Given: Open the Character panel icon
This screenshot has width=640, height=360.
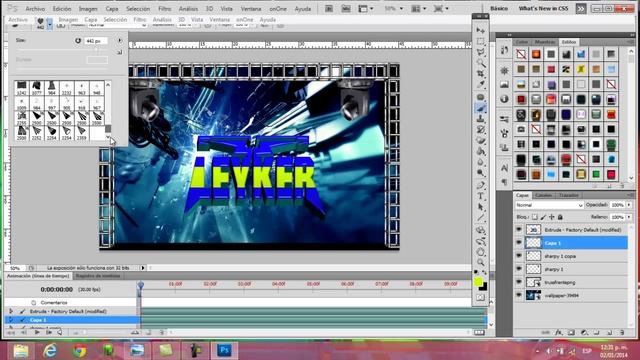Looking at the screenshot, I should (504, 168).
